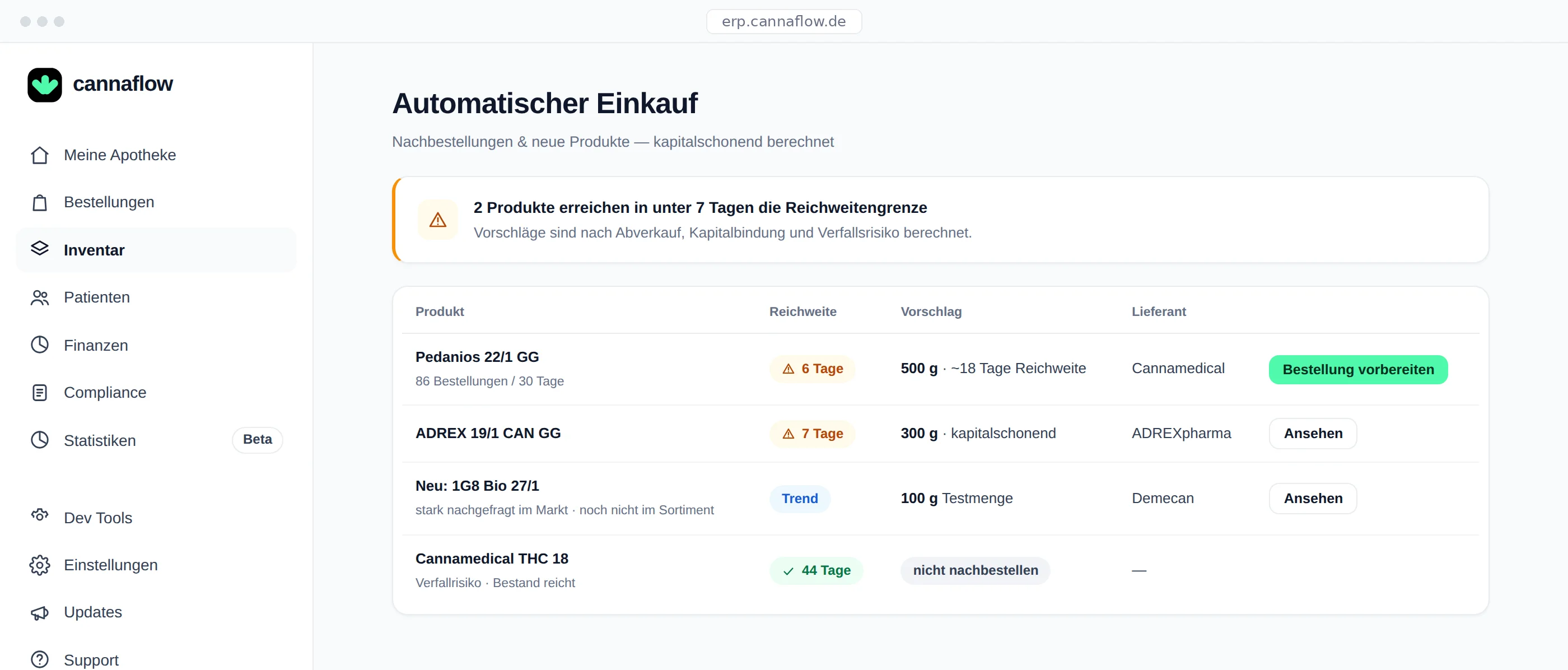The image size is (1568, 670).
Task: Click supplier Cannamedical in Lieferant column
Action: tap(1178, 369)
